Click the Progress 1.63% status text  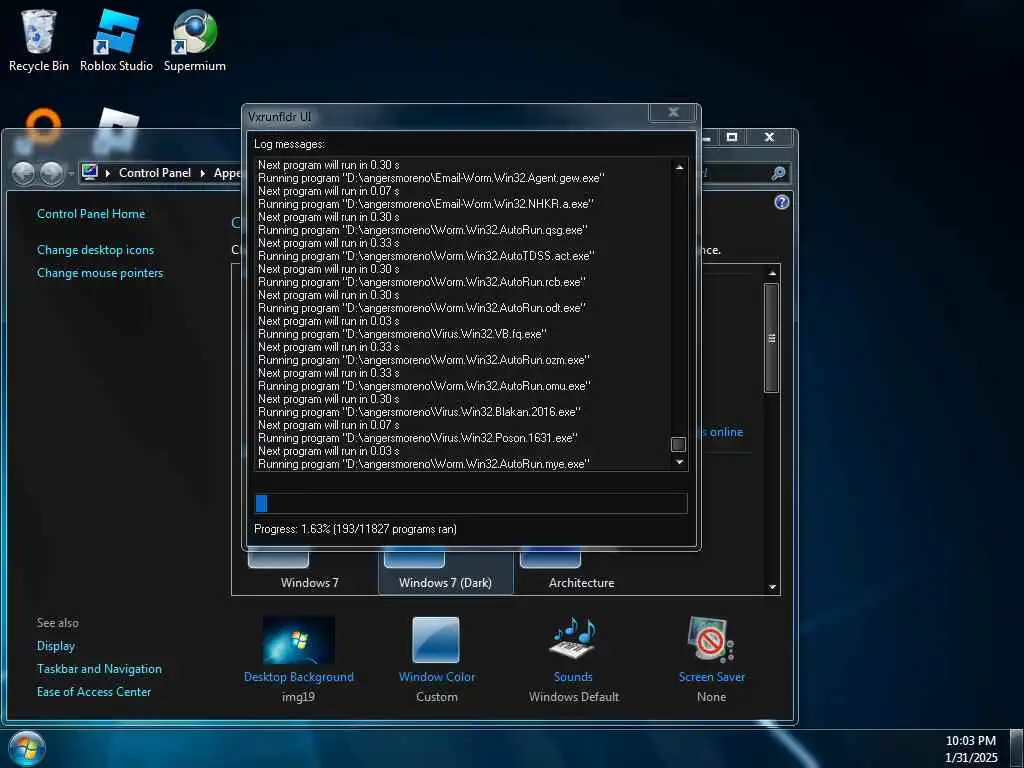[x=355, y=529]
